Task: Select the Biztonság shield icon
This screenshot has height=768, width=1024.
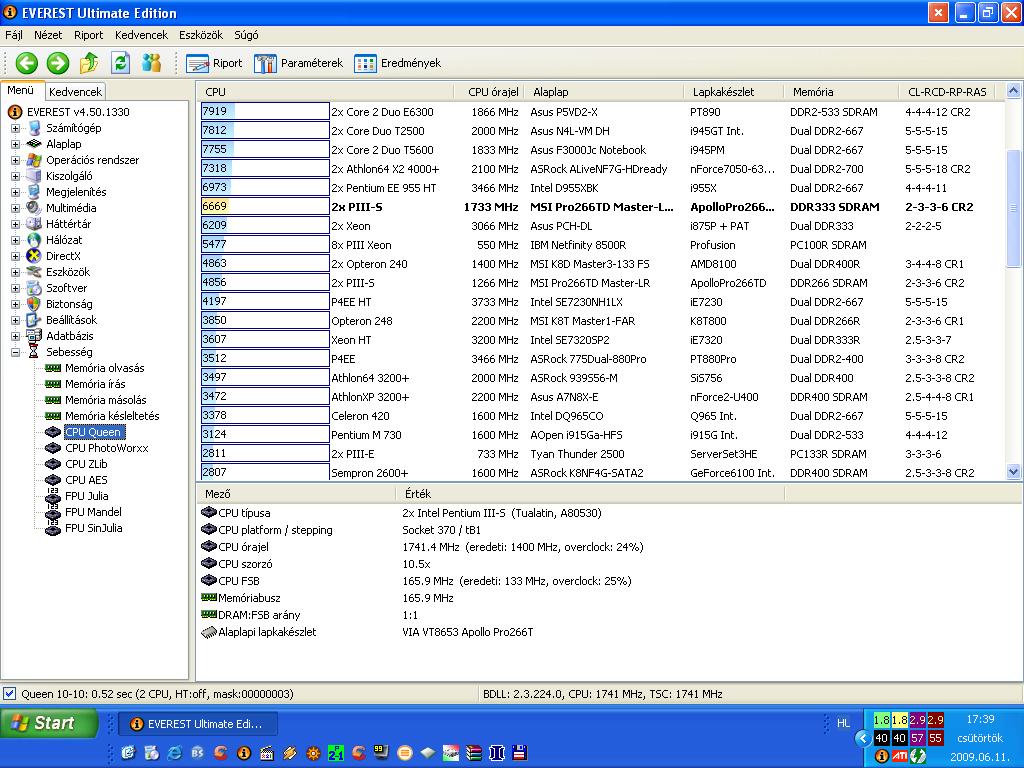Action: point(34,304)
